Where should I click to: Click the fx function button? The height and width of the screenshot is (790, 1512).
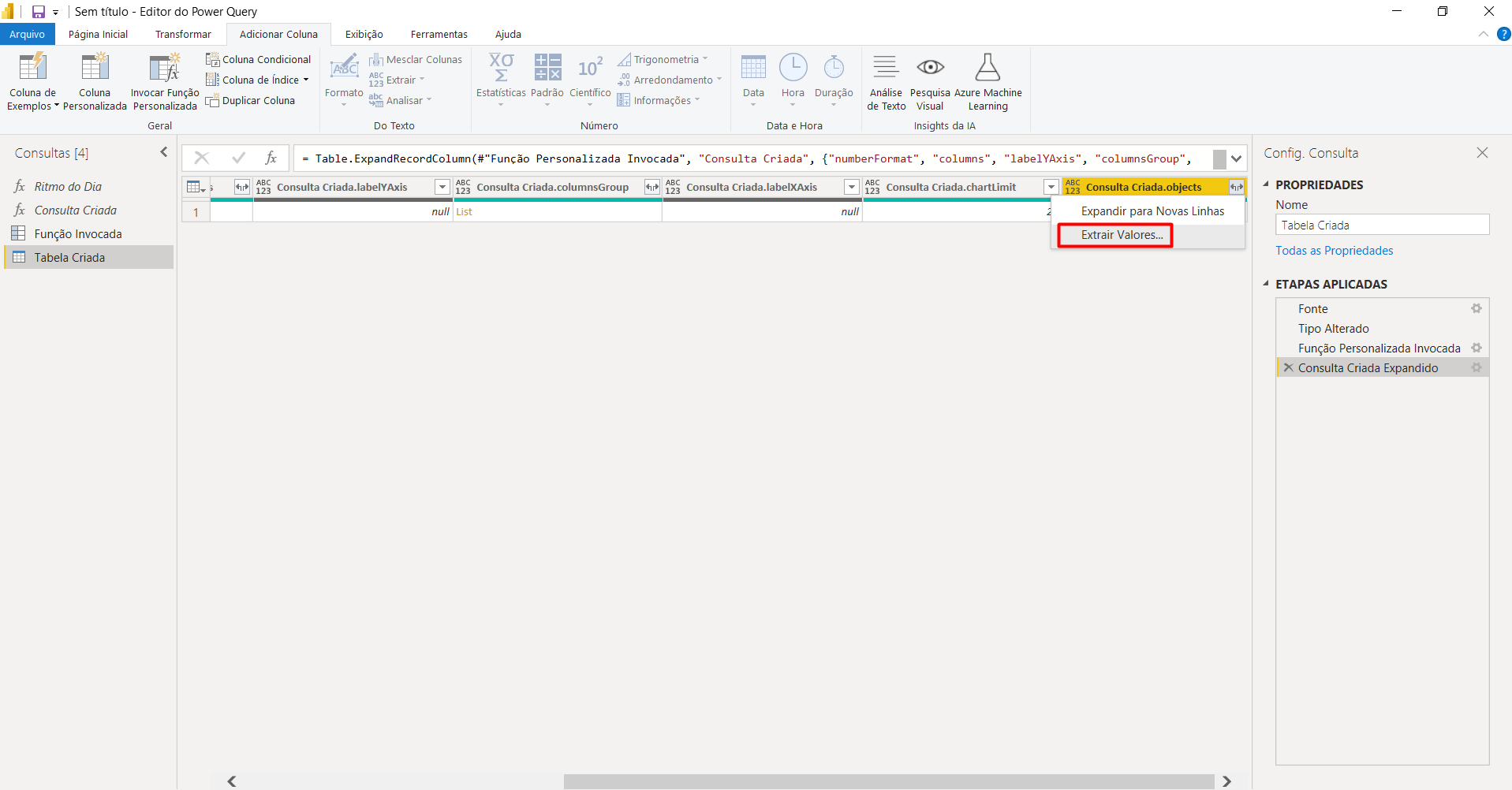point(271,158)
